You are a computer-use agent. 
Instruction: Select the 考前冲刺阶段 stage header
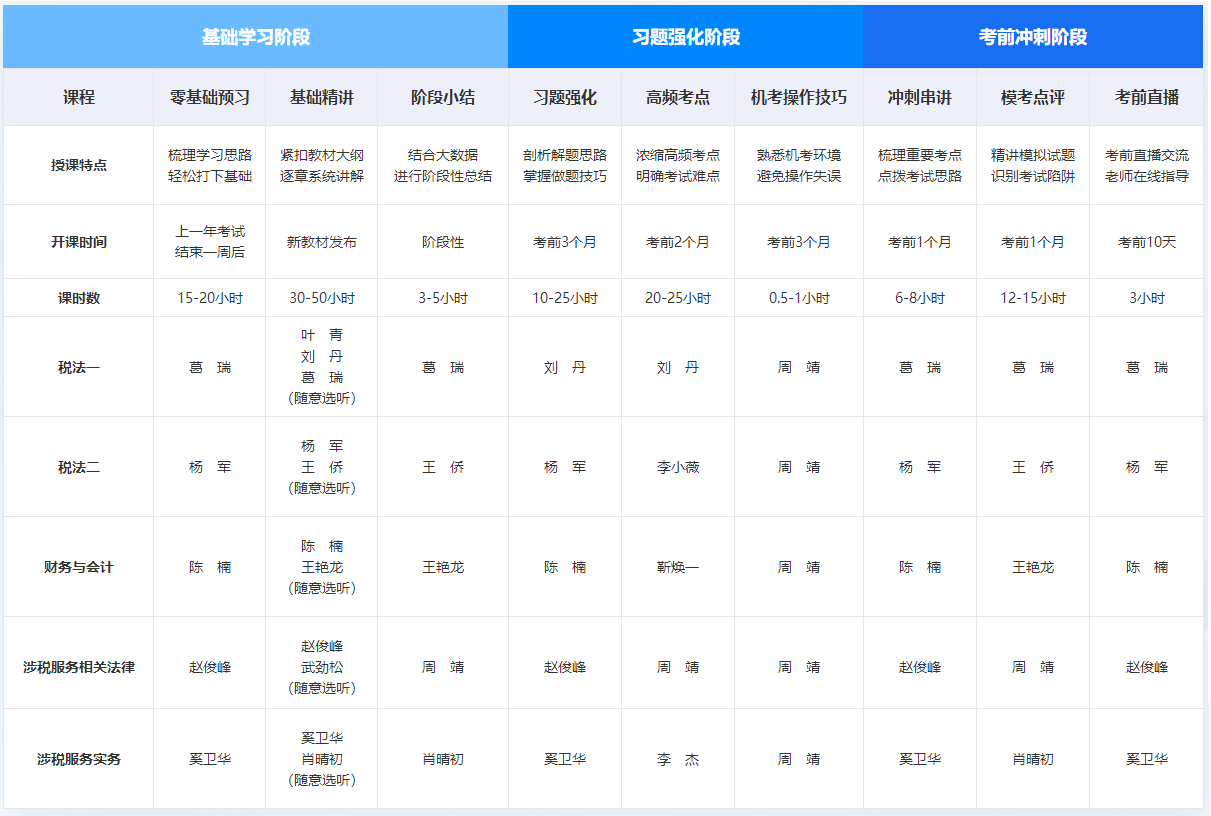click(x=1033, y=37)
